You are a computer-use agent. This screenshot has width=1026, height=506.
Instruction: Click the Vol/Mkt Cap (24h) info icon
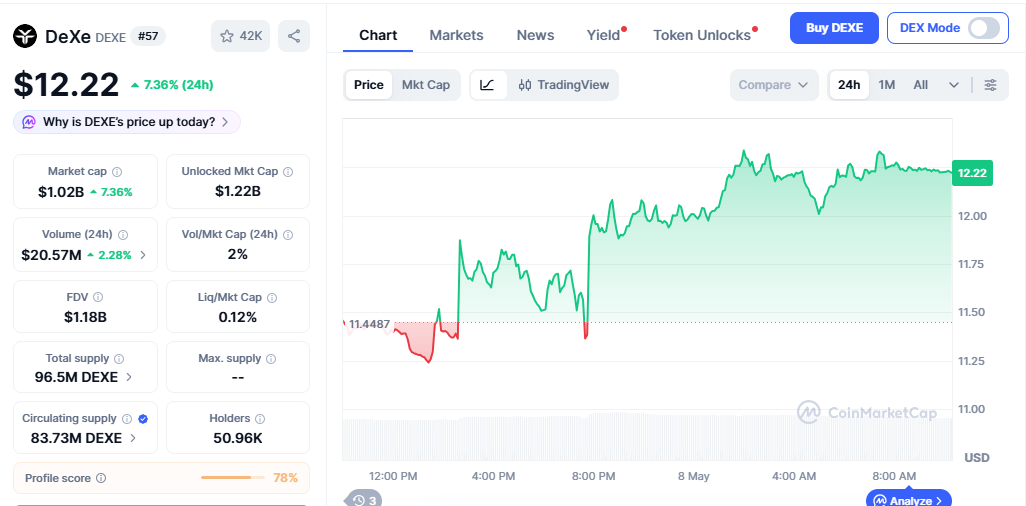point(288,234)
